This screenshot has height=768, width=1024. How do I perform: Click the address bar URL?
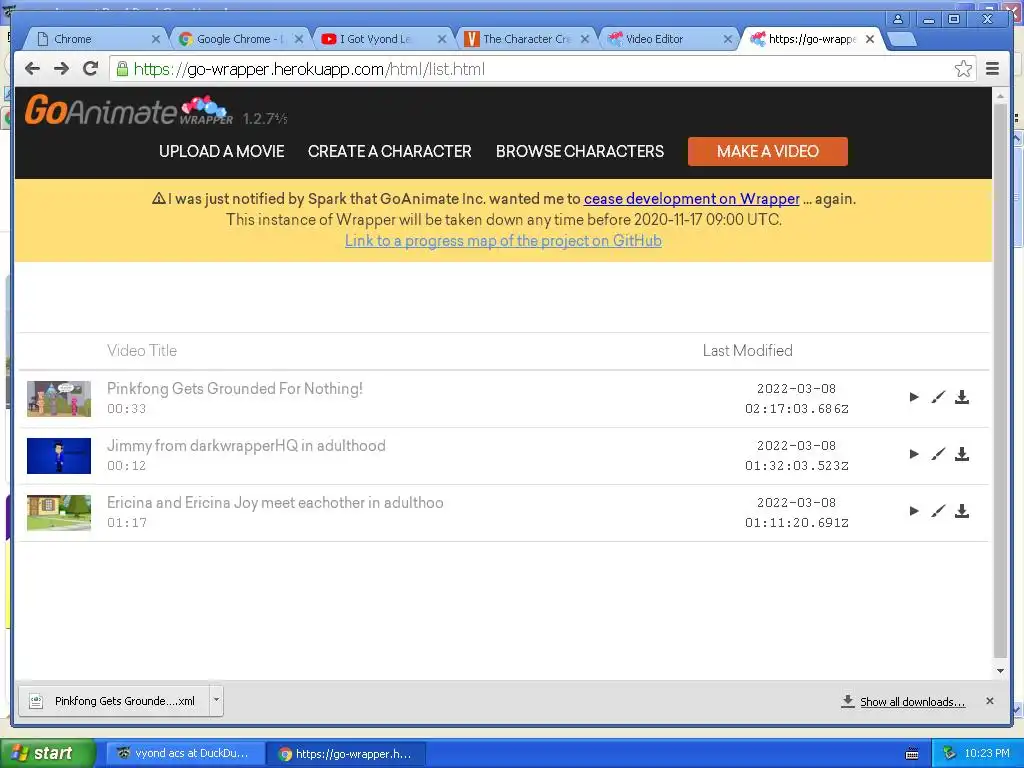310,69
